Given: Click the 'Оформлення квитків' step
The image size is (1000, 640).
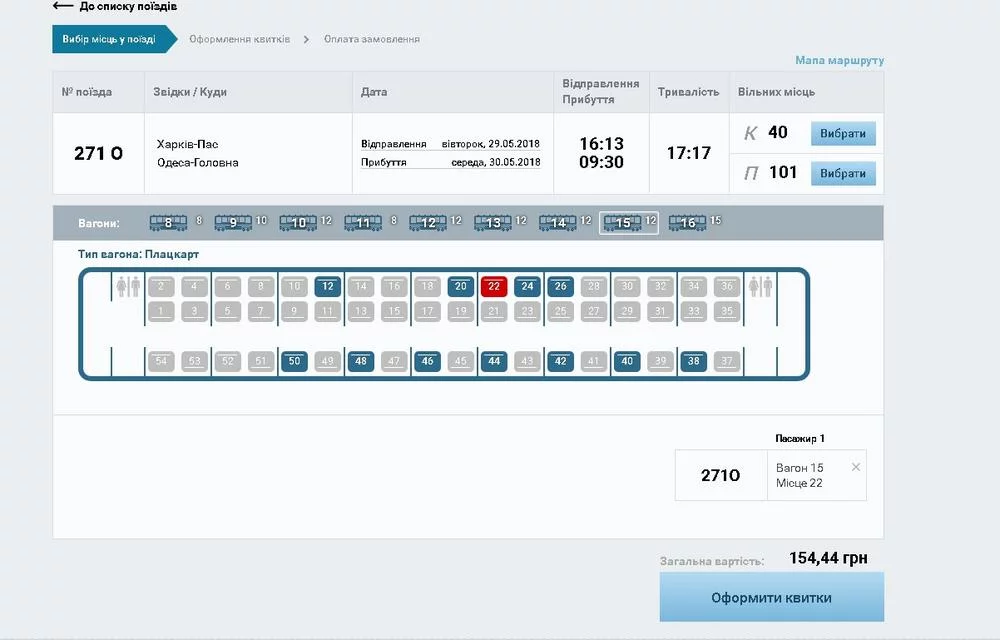Looking at the screenshot, I should coord(240,39).
